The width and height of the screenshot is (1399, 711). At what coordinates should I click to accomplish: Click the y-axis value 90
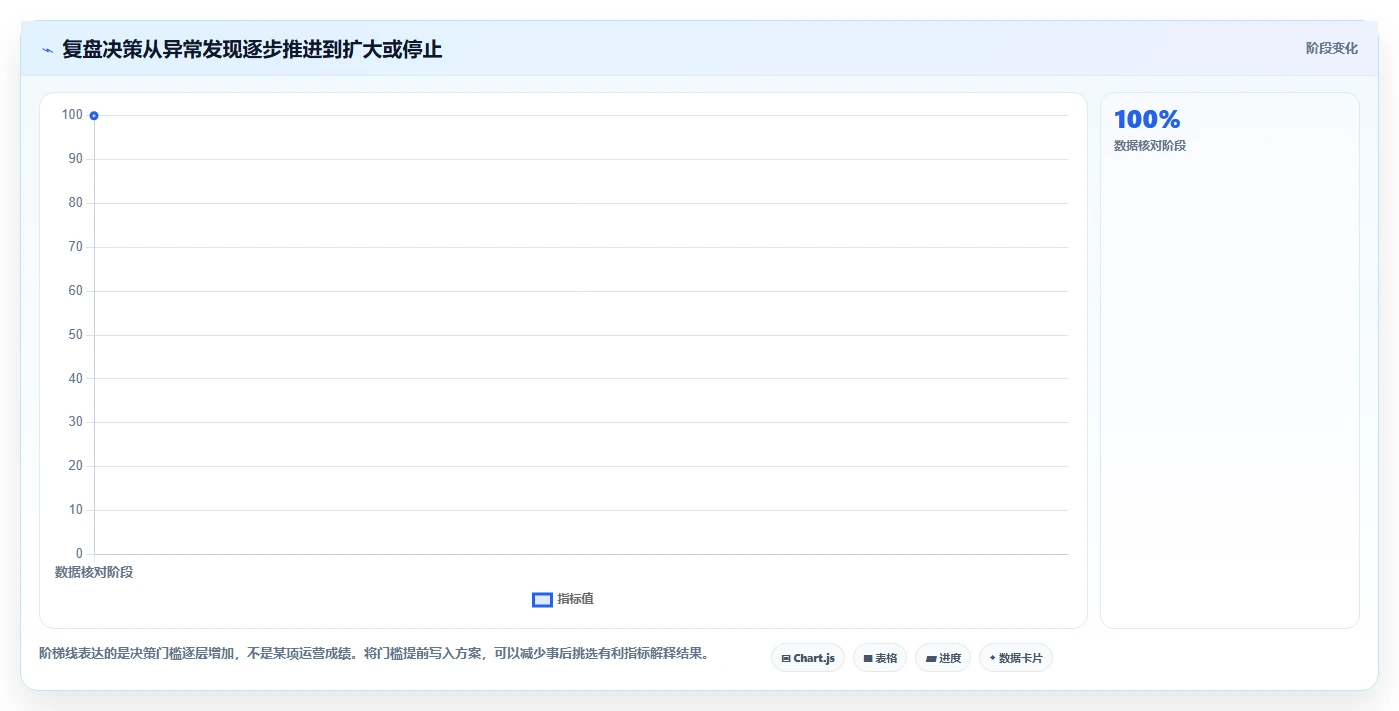click(x=76, y=159)
